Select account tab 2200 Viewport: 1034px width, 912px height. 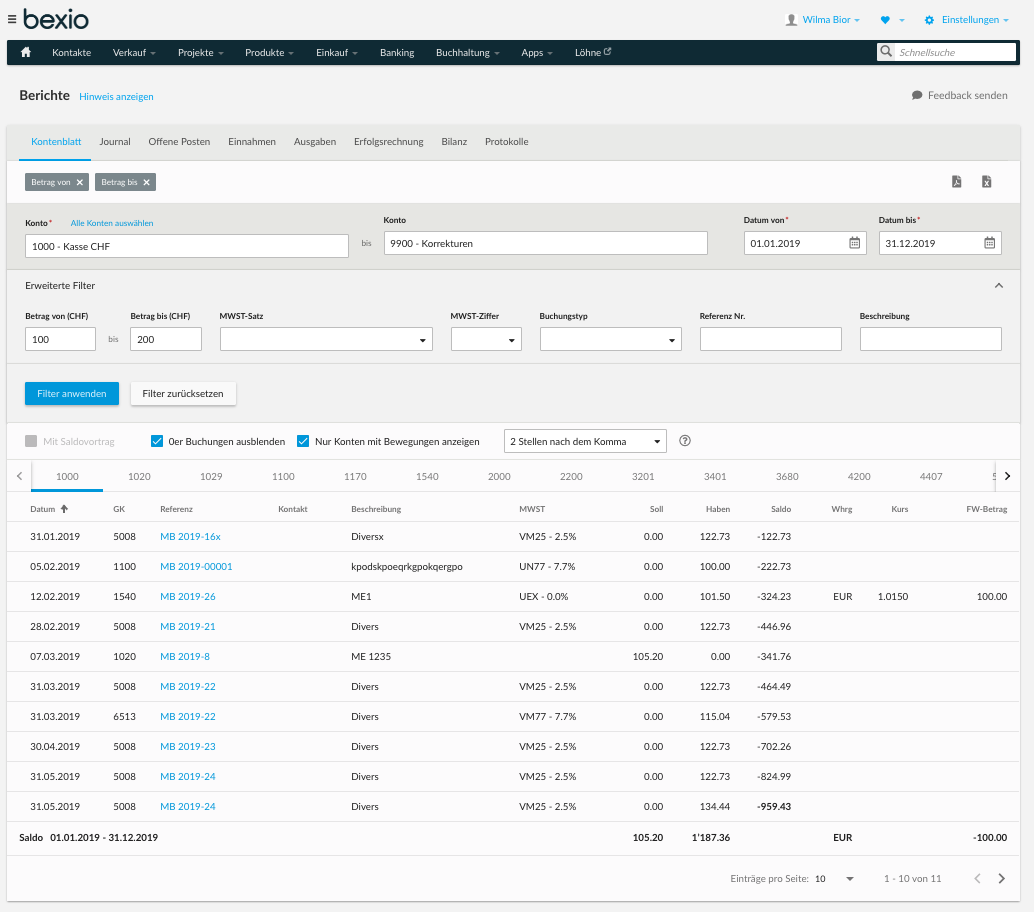coord(571,476)
